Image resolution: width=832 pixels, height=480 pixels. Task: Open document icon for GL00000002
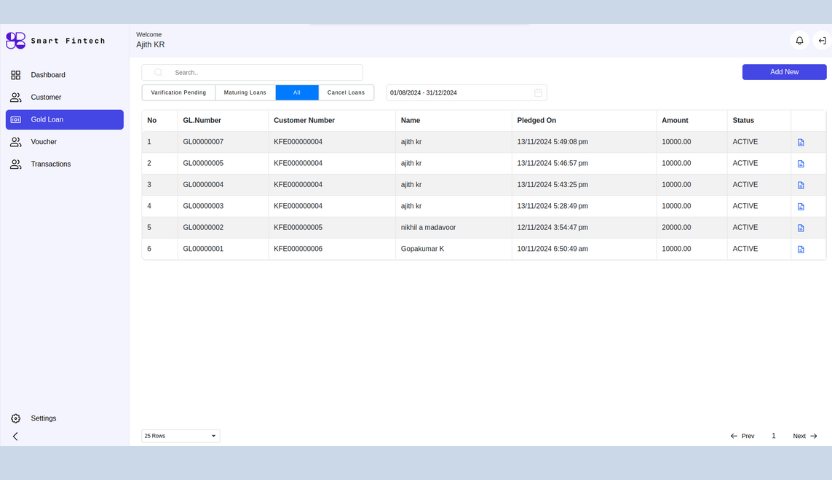(801, 228)
